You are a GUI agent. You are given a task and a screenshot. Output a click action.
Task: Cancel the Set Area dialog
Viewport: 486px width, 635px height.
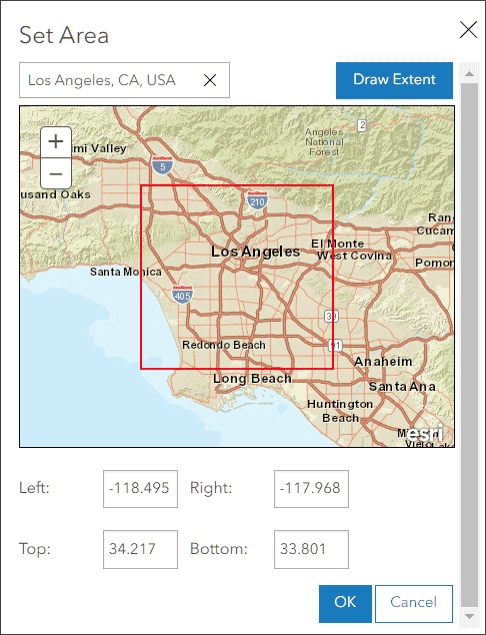(414, 603)
